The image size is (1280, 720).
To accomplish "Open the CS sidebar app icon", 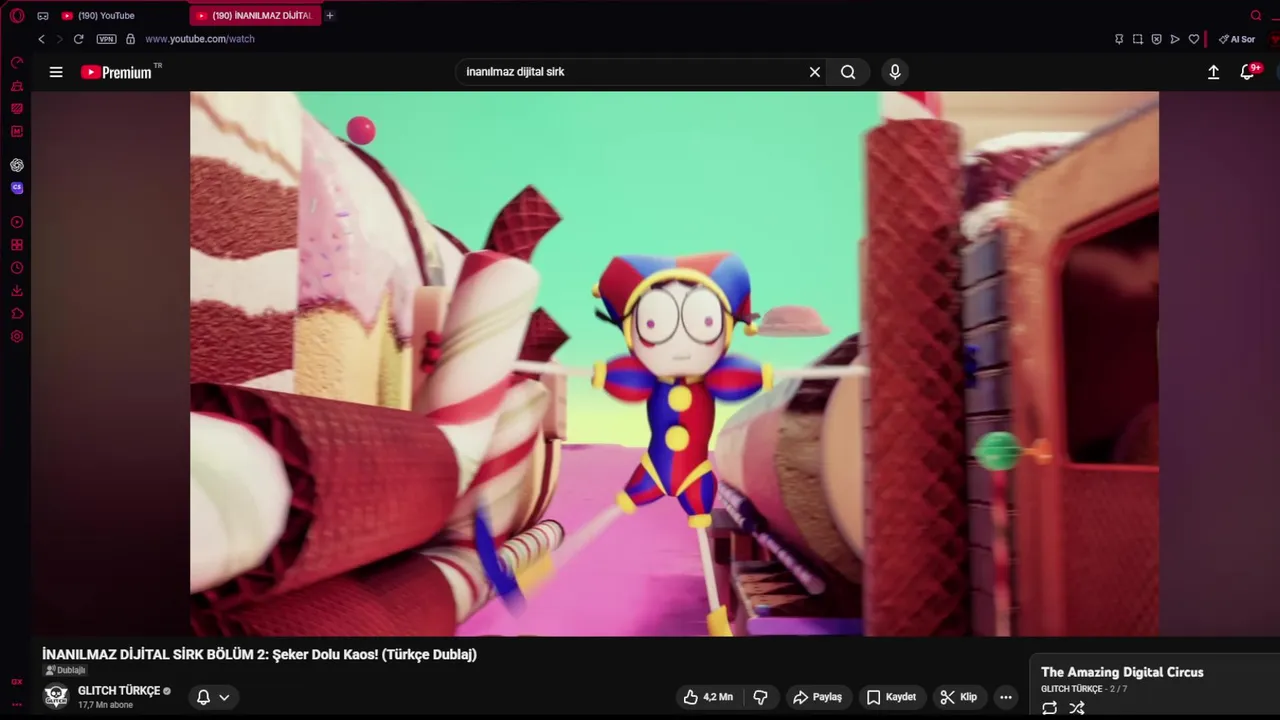I will (x=17, y=187).
